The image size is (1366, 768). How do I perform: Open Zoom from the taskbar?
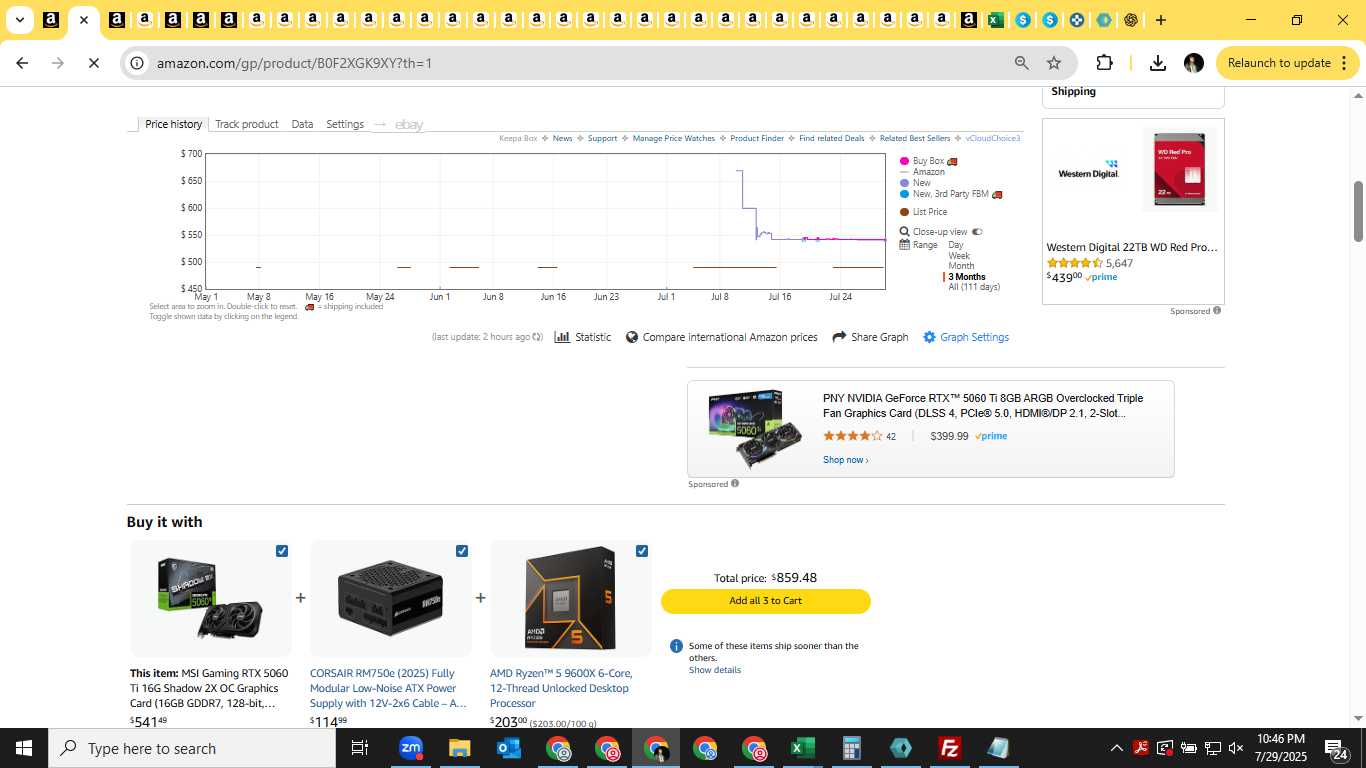(x=411, y=748)
